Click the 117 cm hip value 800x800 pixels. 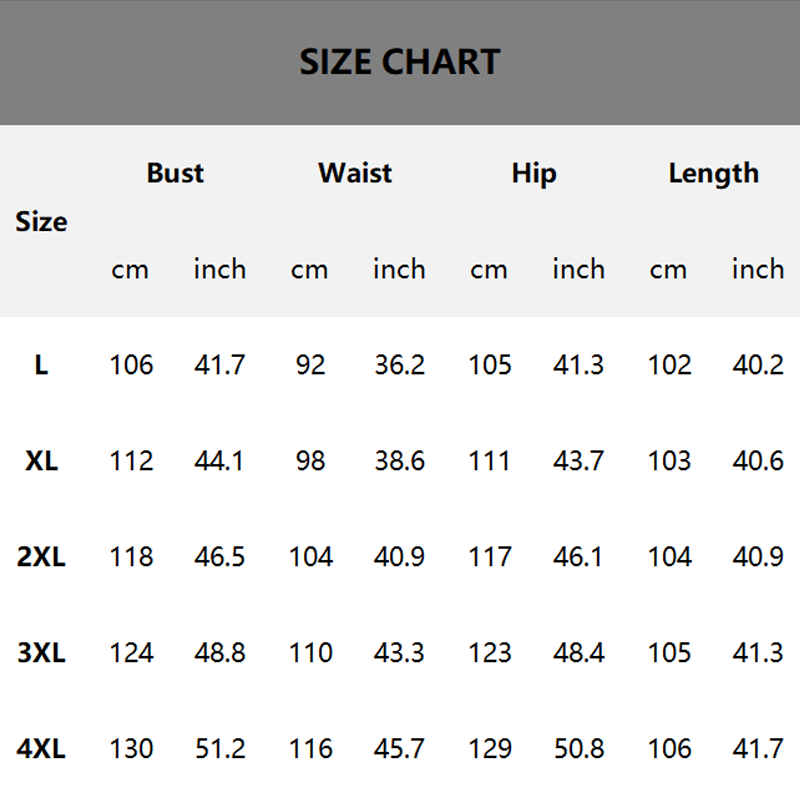pos(490,557)
